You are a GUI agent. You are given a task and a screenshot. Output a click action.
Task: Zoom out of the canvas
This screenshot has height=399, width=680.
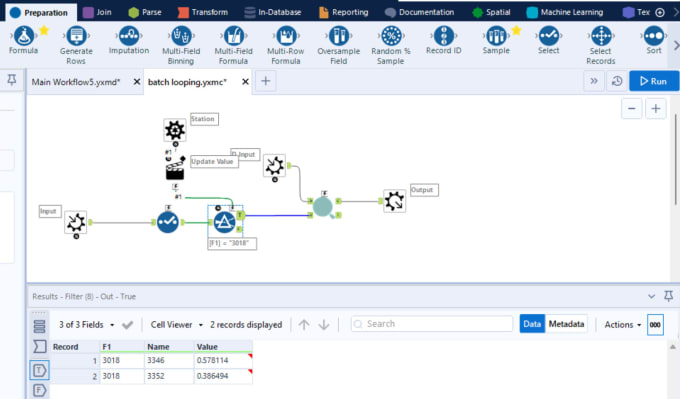click(631, 108)
